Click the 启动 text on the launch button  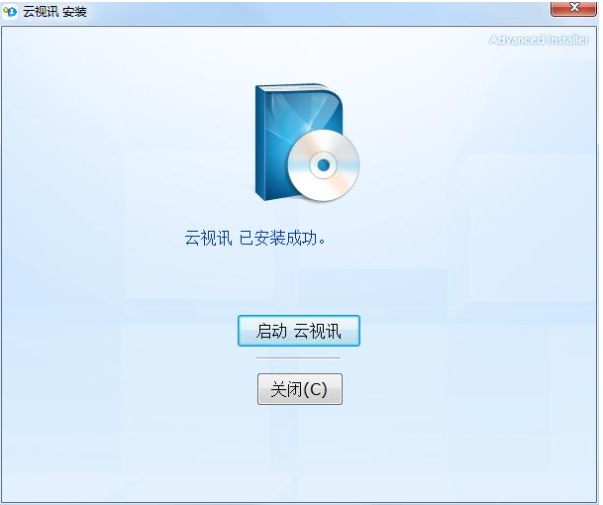(x=272, y=331)
